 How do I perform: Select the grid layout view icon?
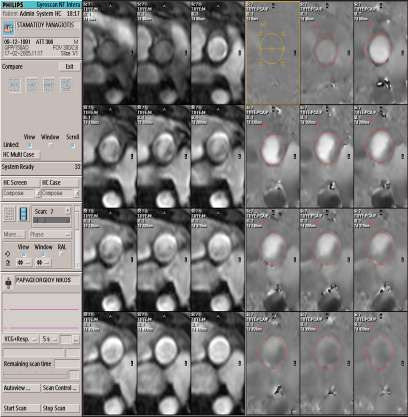coord(9,214)
